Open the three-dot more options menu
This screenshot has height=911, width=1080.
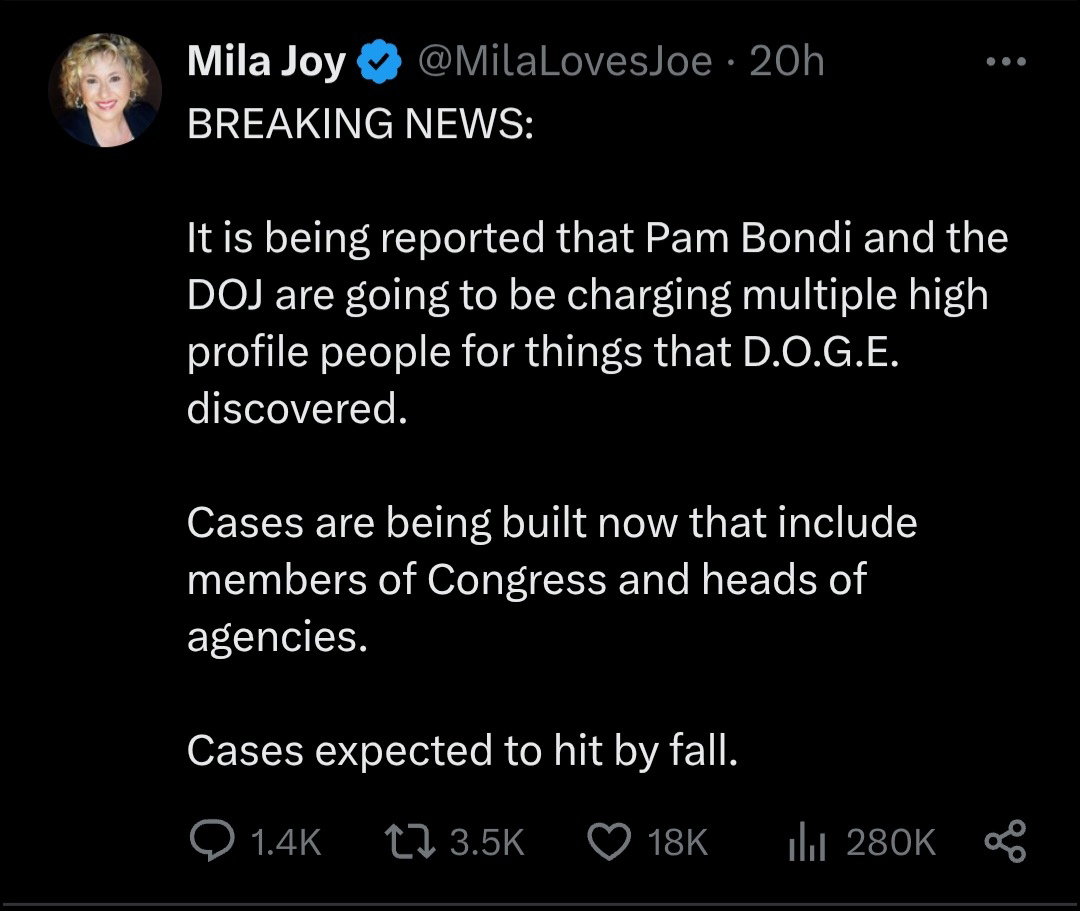point(1004,62)
